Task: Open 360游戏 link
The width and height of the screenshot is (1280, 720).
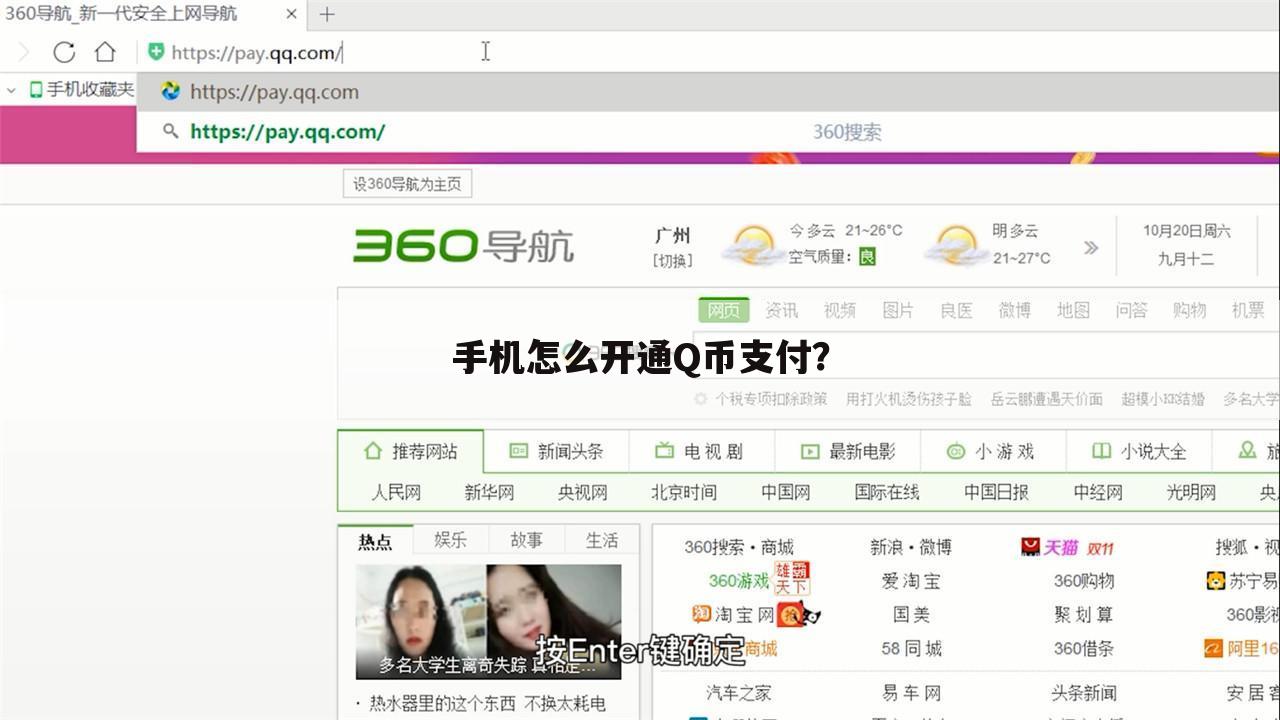Action: click(x=739, y=581)
